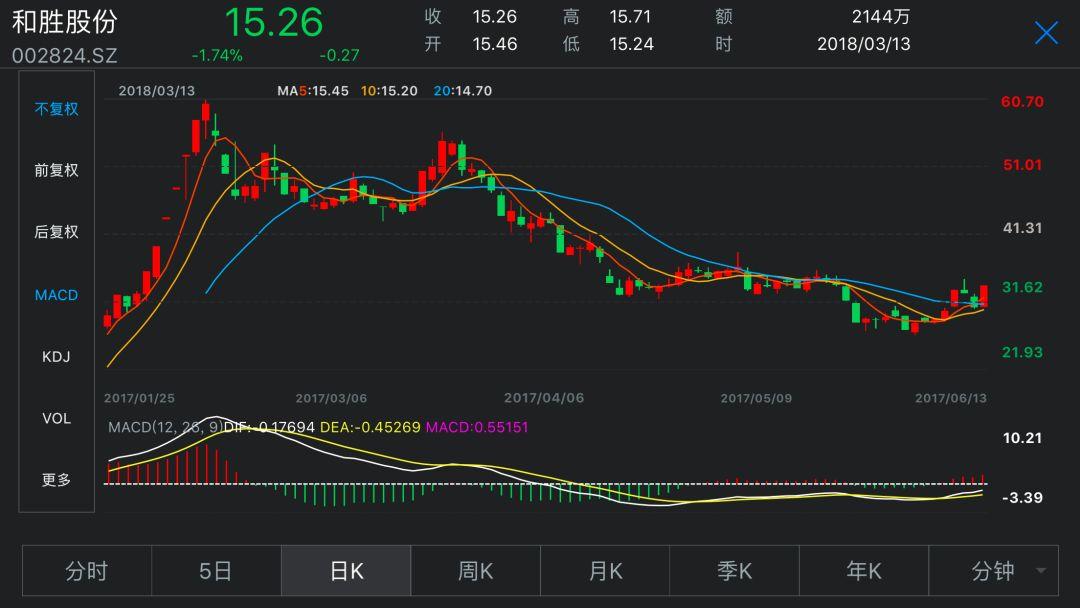Switch indicator to KDJ
This screenshot has height=608, width=1080.
click(x=56, y=357)
